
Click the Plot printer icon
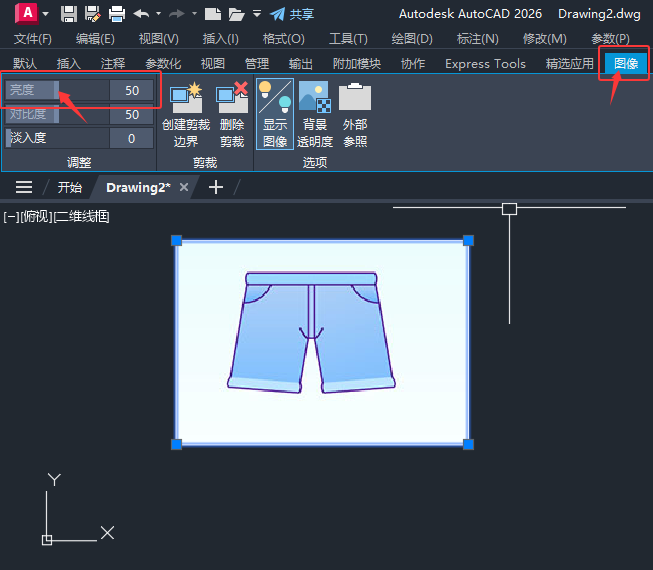coord(117,14)
